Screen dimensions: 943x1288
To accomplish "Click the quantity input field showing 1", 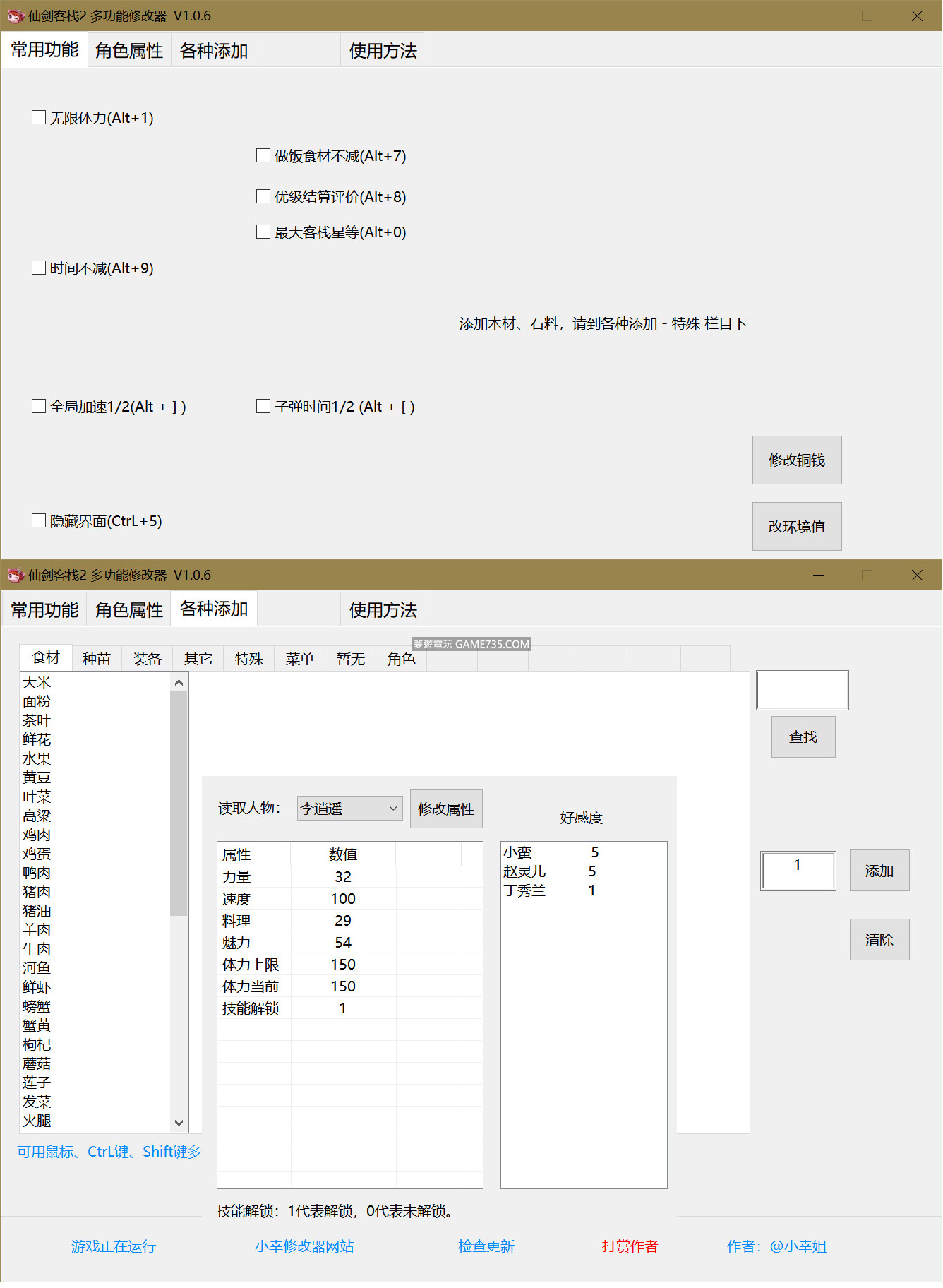I will (x=798, y=871).
